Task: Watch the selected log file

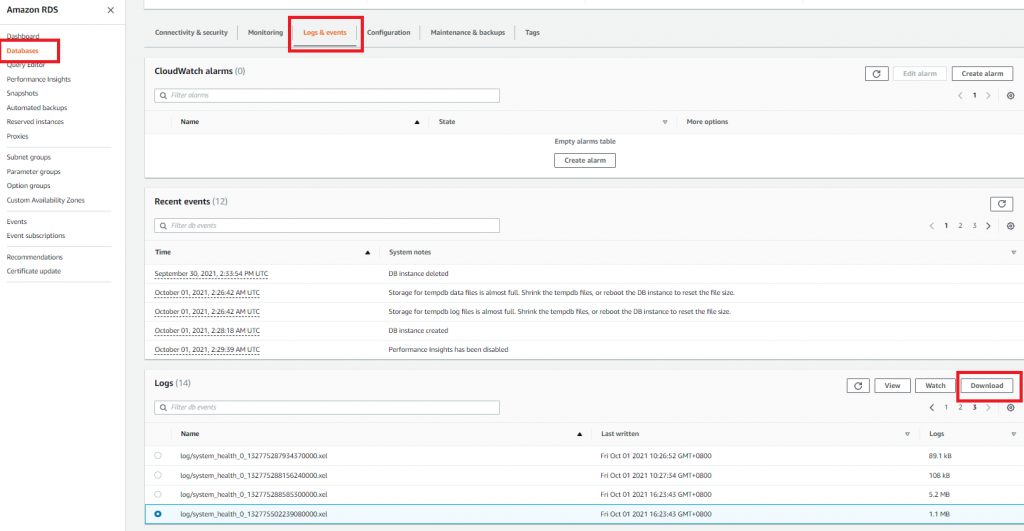Action: 935,386
